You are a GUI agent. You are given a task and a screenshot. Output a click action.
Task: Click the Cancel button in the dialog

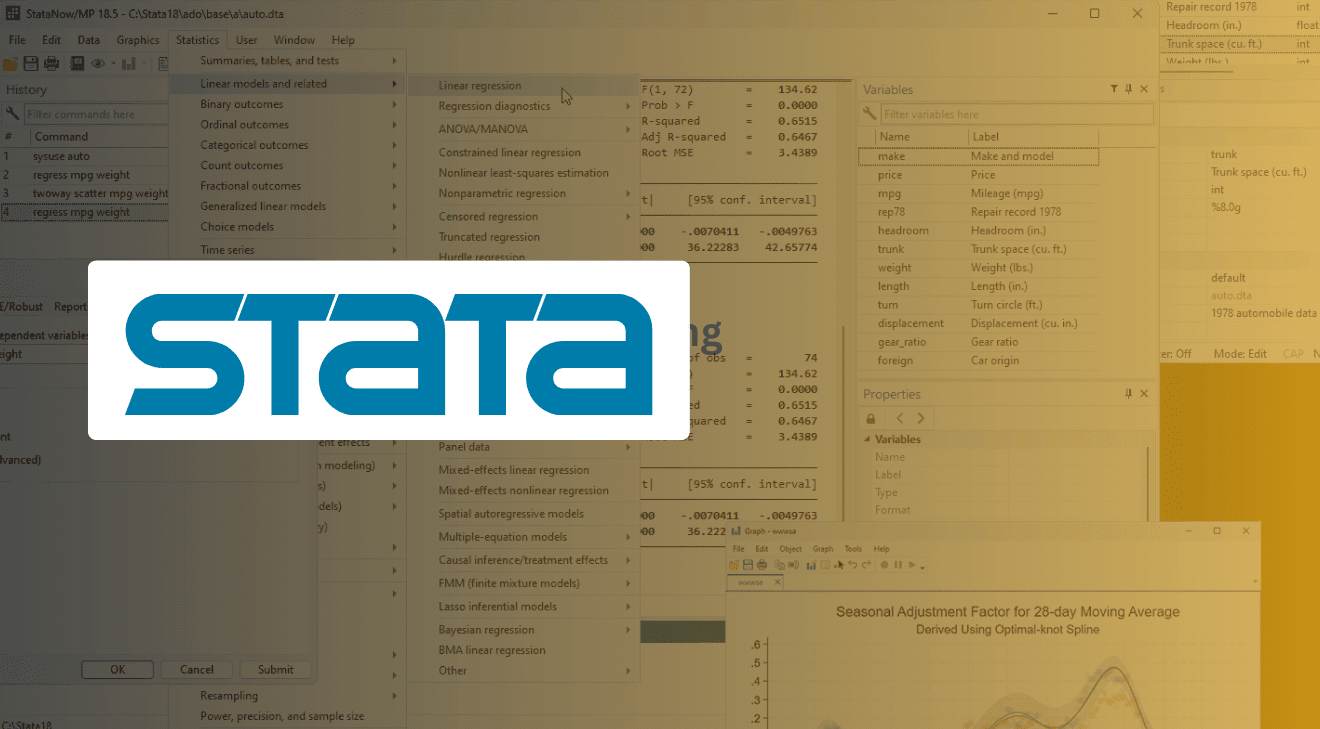(197, 670)
